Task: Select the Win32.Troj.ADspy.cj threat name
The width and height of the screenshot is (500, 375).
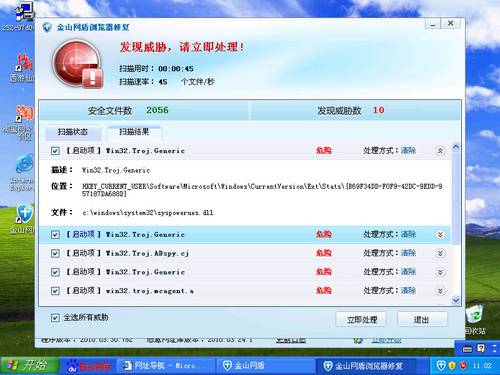Action: [x=147, y=254]
